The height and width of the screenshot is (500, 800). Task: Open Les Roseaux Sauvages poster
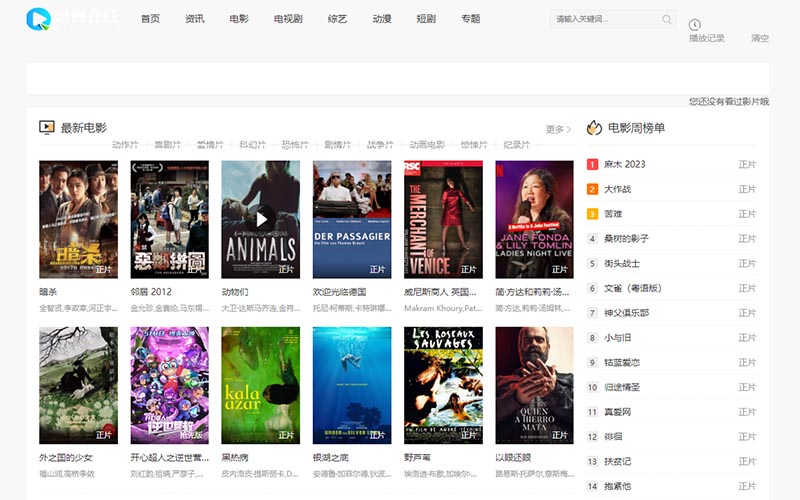tap(443, 385)
